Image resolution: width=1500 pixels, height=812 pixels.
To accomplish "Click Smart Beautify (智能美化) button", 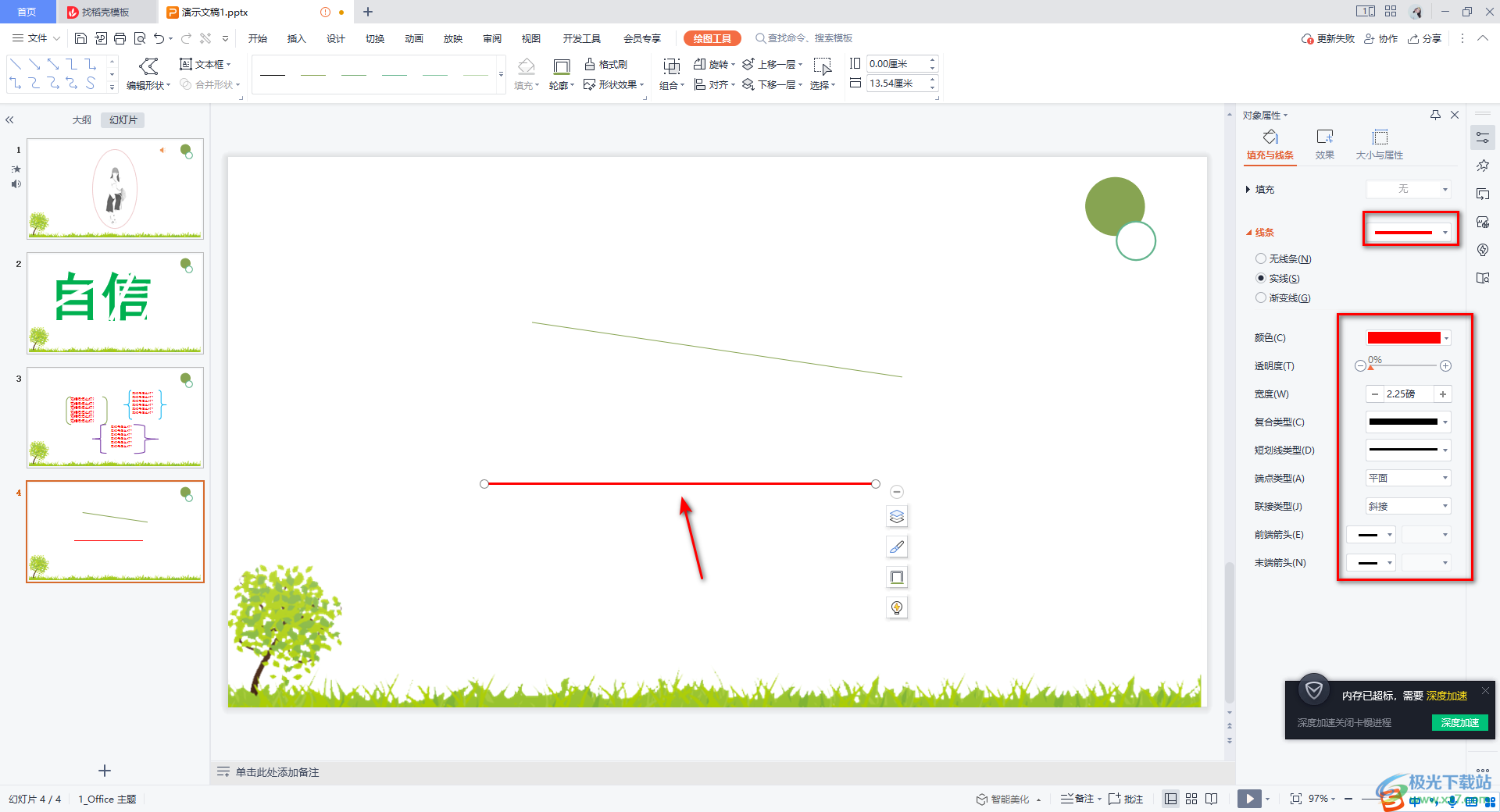I will pyautogui.click(x=1009, y=799).
